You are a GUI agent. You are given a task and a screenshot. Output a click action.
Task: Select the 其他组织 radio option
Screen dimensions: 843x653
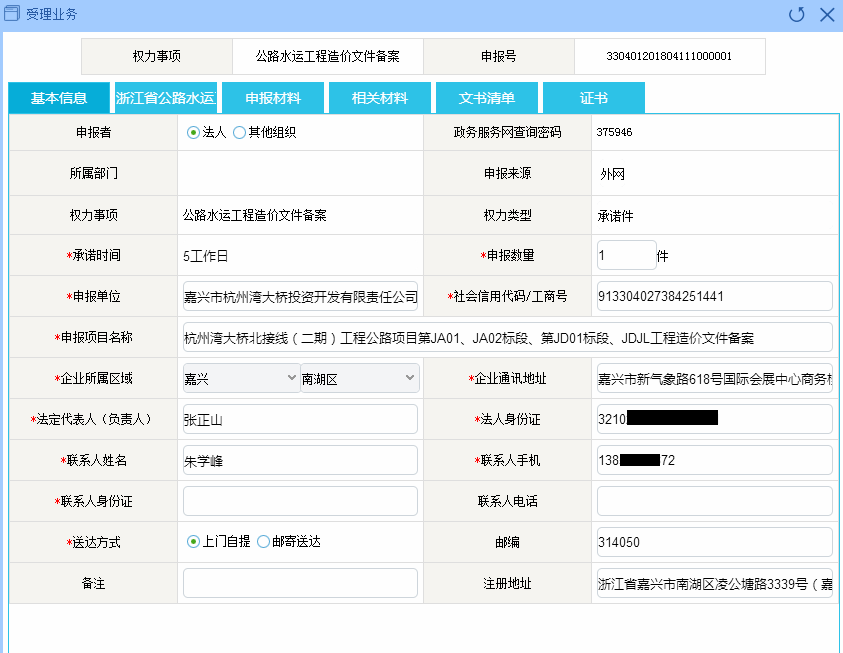pos(239,132)
